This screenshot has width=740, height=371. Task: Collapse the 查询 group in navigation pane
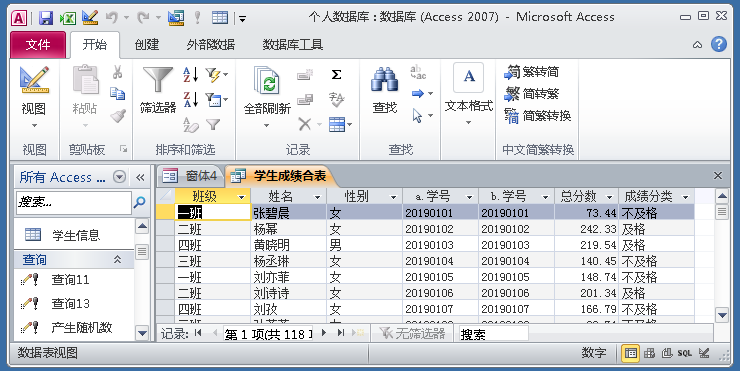pyautogui.click(x=117, y=259)
